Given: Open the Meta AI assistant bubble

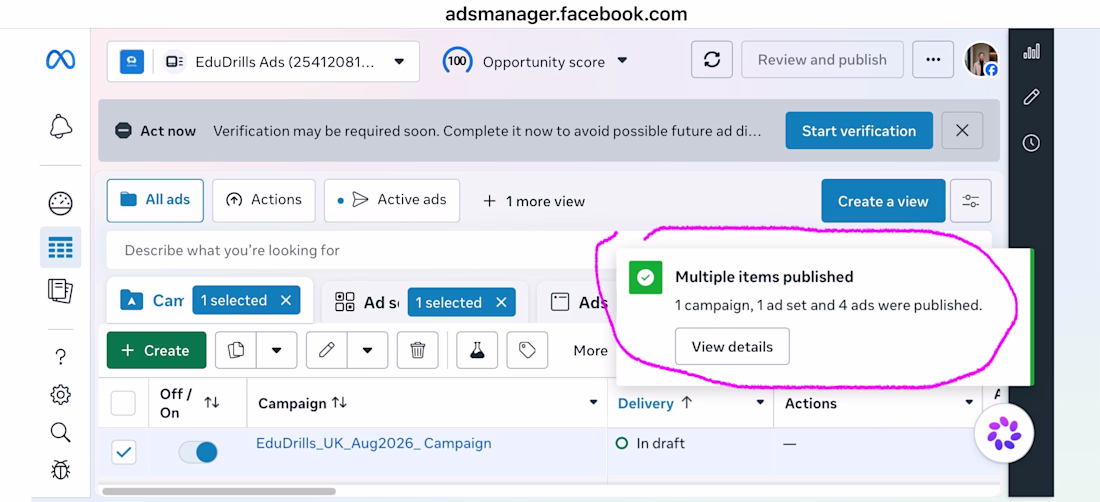Looking at the screenshot, I should click(1005, 433).
